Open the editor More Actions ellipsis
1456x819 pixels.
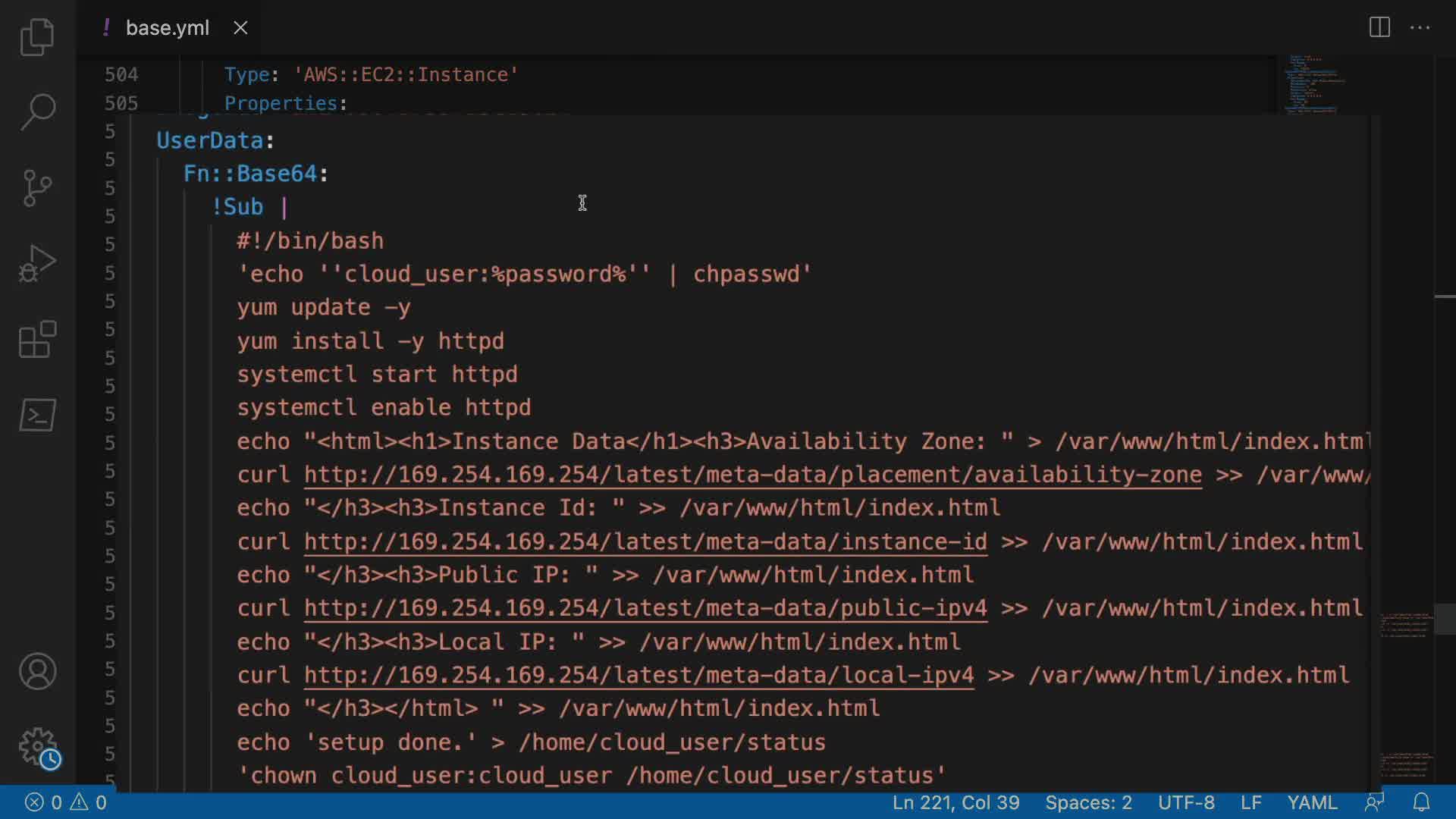pos(1420,28)
